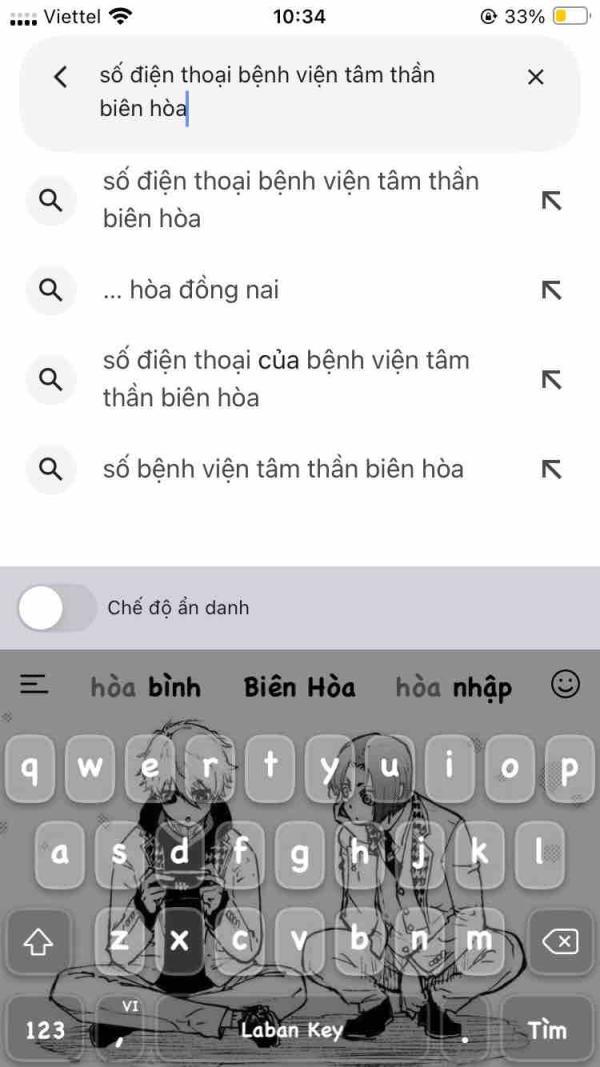600x1067 pixels.
Task: Open the Laban Key hamburger menu icon
Action: [x=34, y=684]
